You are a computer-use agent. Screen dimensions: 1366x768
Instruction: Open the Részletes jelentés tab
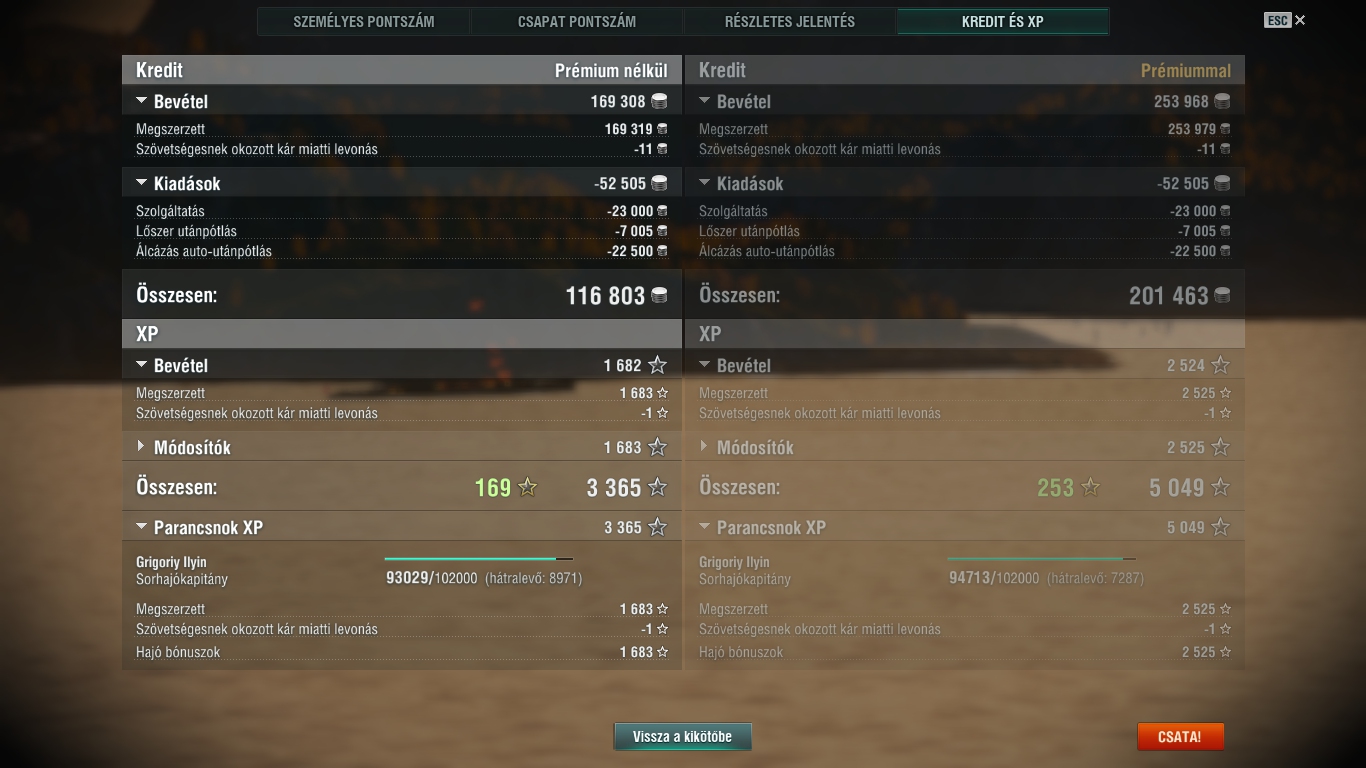[790, 21]
